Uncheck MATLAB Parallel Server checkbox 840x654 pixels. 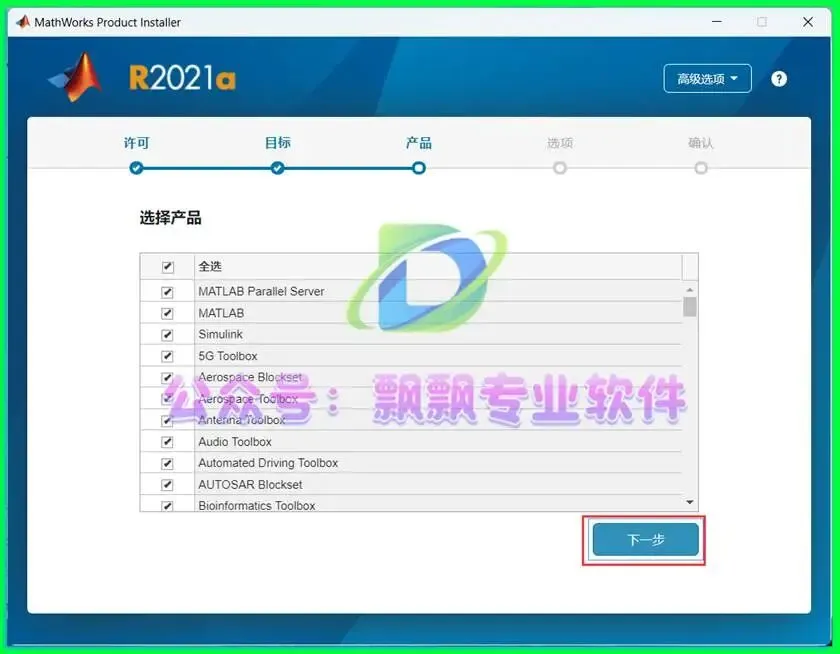168,292
